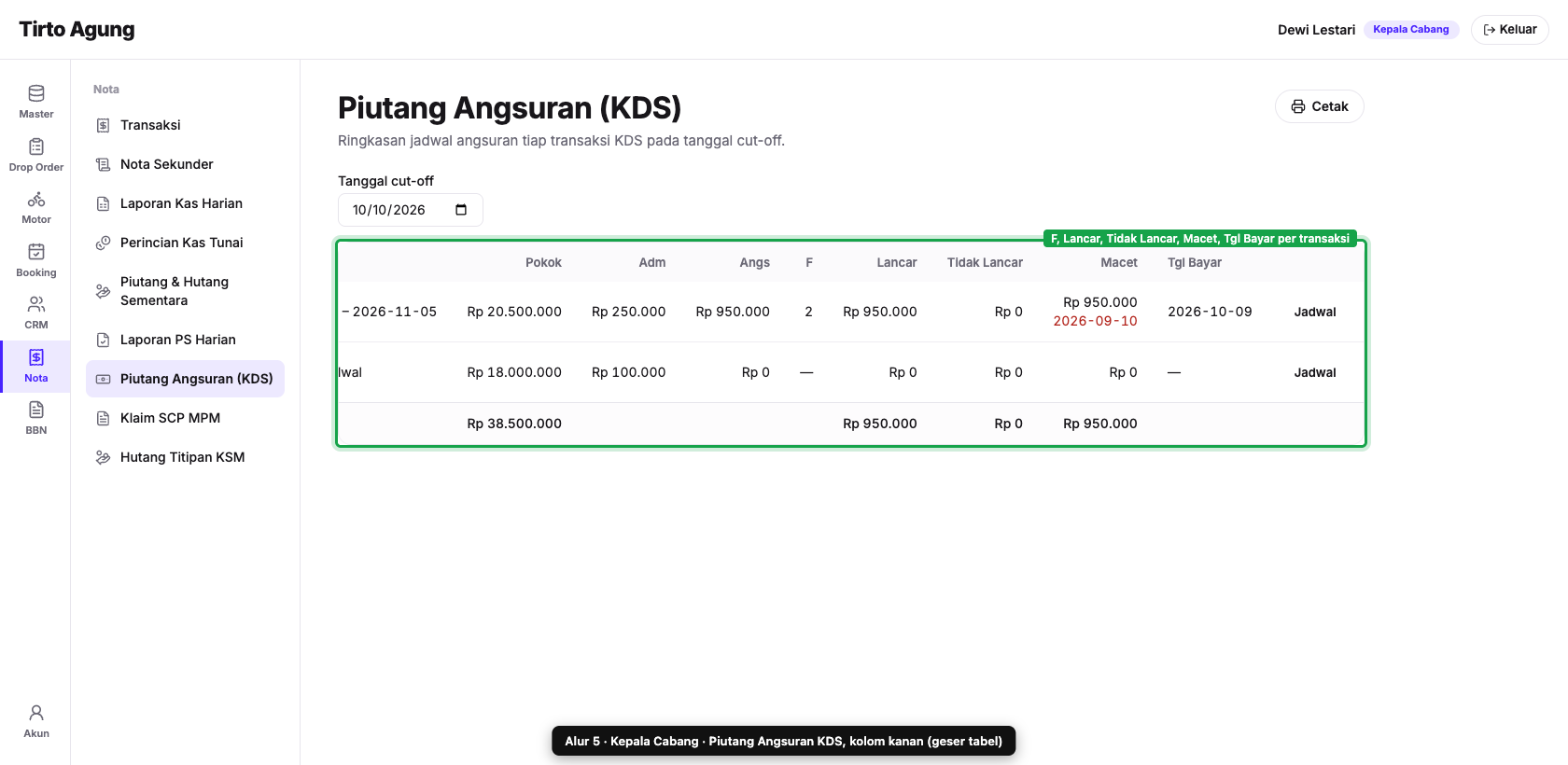Open Laporan Kas Harian menu item
Screen dimensions: 1568x765
click(x=185, y=203)
